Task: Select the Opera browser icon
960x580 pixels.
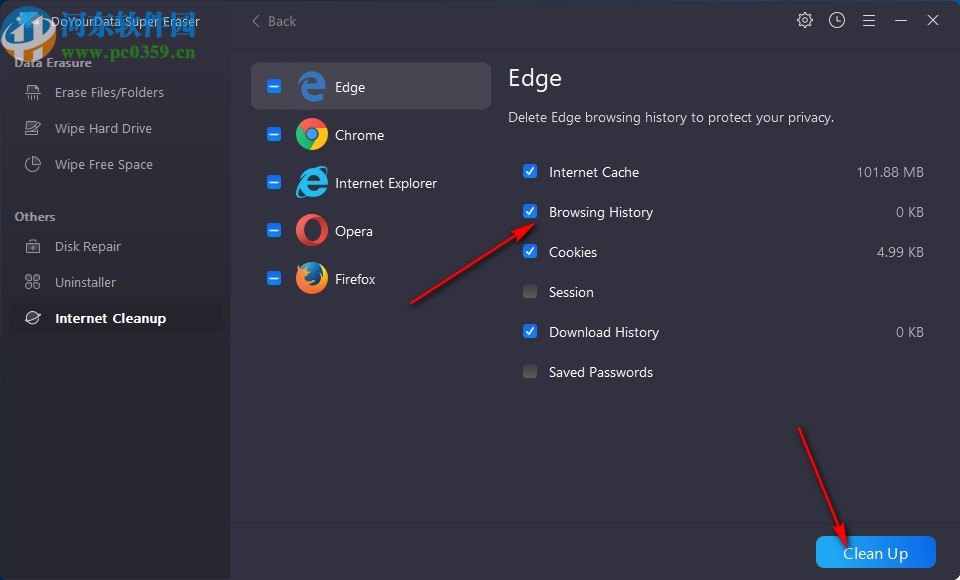Action: coord(312,230)
